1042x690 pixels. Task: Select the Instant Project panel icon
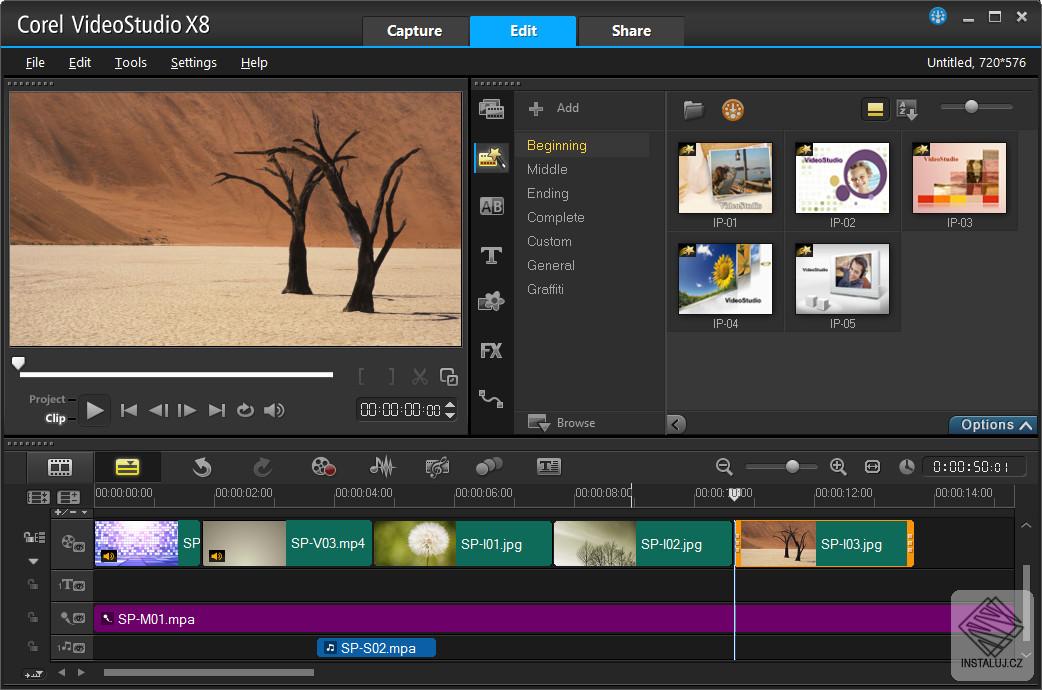click(491, 157)
